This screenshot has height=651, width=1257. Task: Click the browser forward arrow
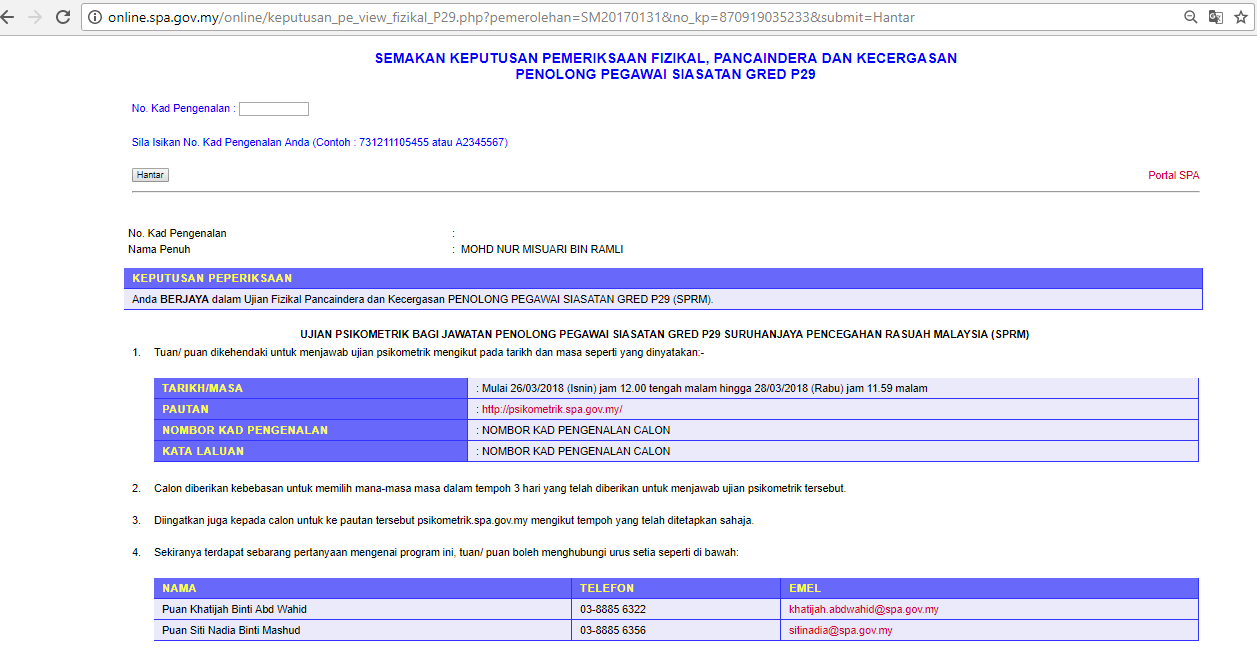pos(35,17)
